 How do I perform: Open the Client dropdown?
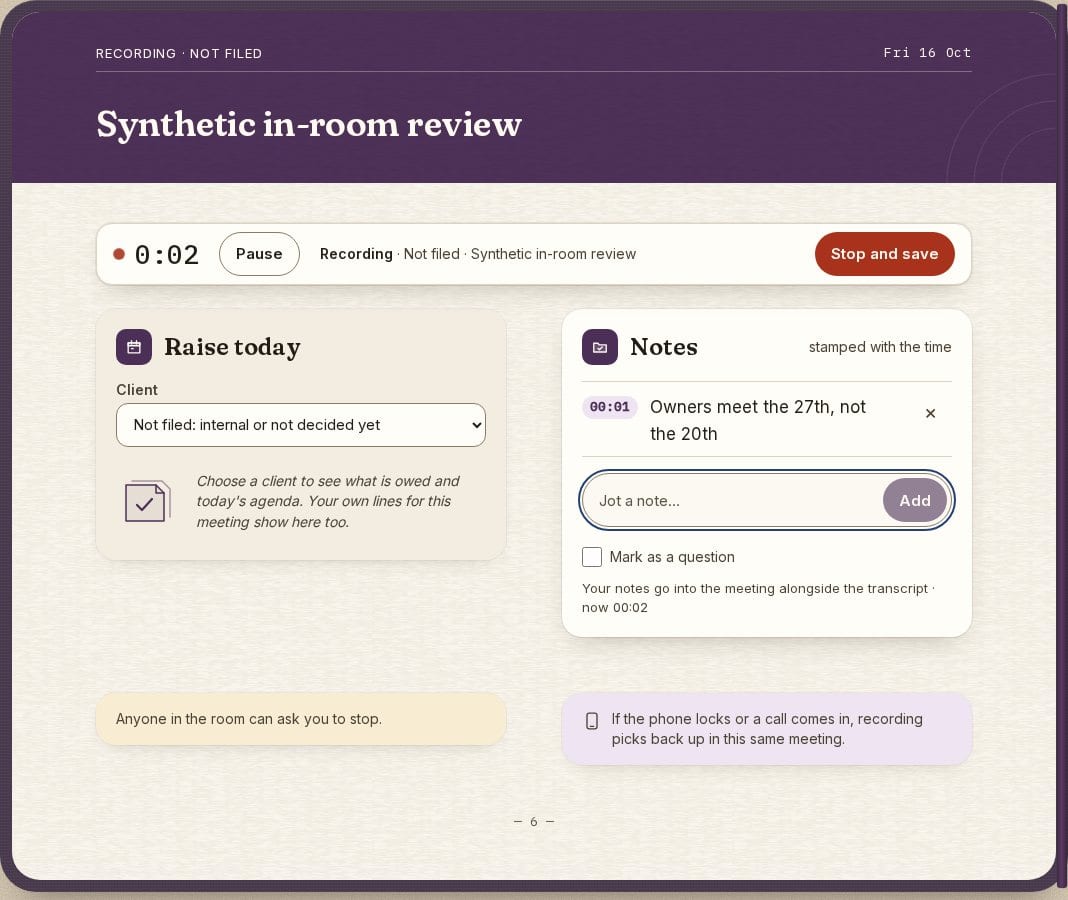301,425
